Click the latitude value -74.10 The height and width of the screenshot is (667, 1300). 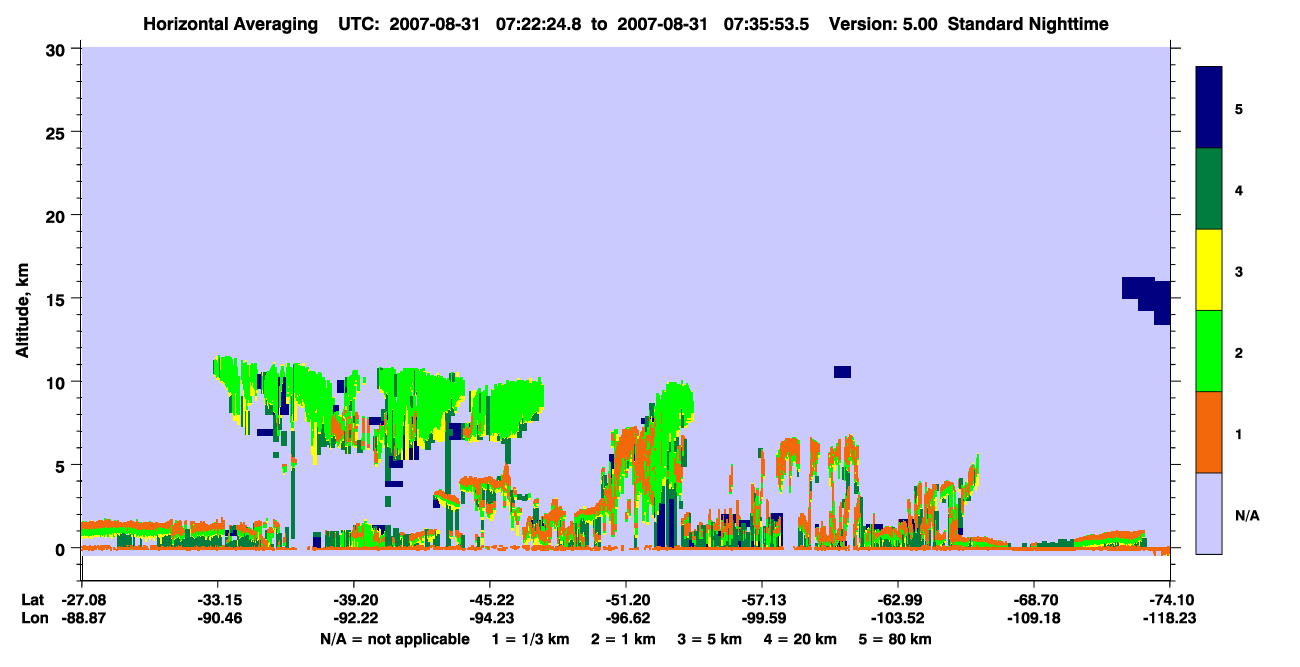pos(1170,600)
